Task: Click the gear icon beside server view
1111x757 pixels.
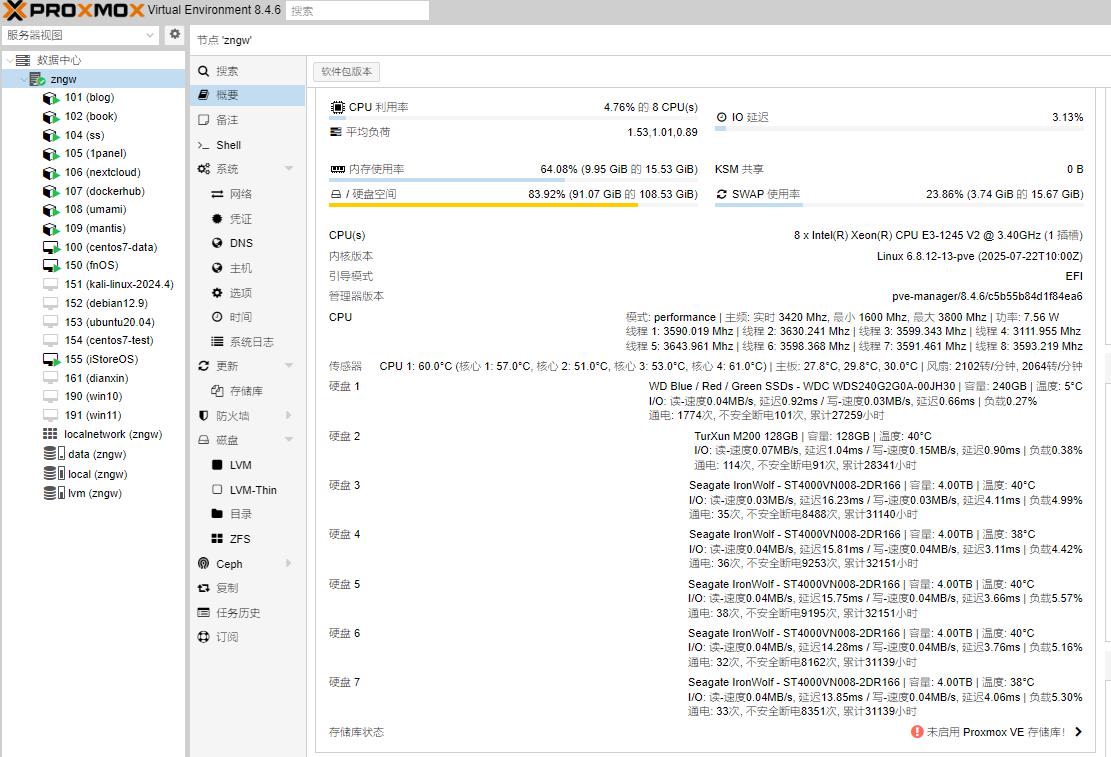Action: tap(175, 35)
